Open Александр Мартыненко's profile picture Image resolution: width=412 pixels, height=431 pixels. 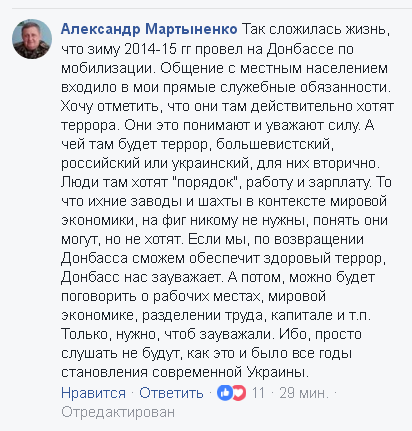(x=32, y=39)
